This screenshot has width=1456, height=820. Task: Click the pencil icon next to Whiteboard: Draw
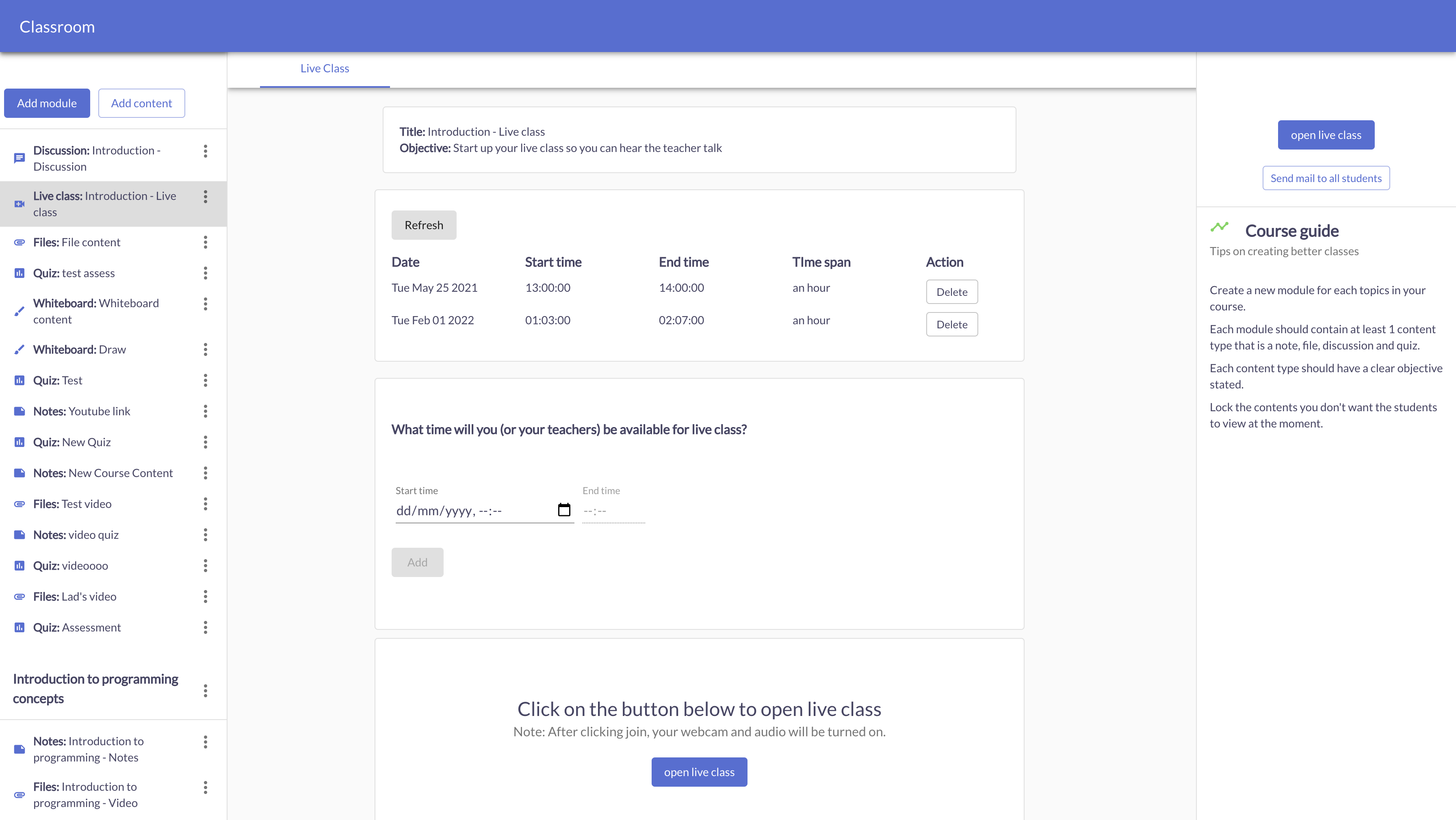(x=19, y=349)
